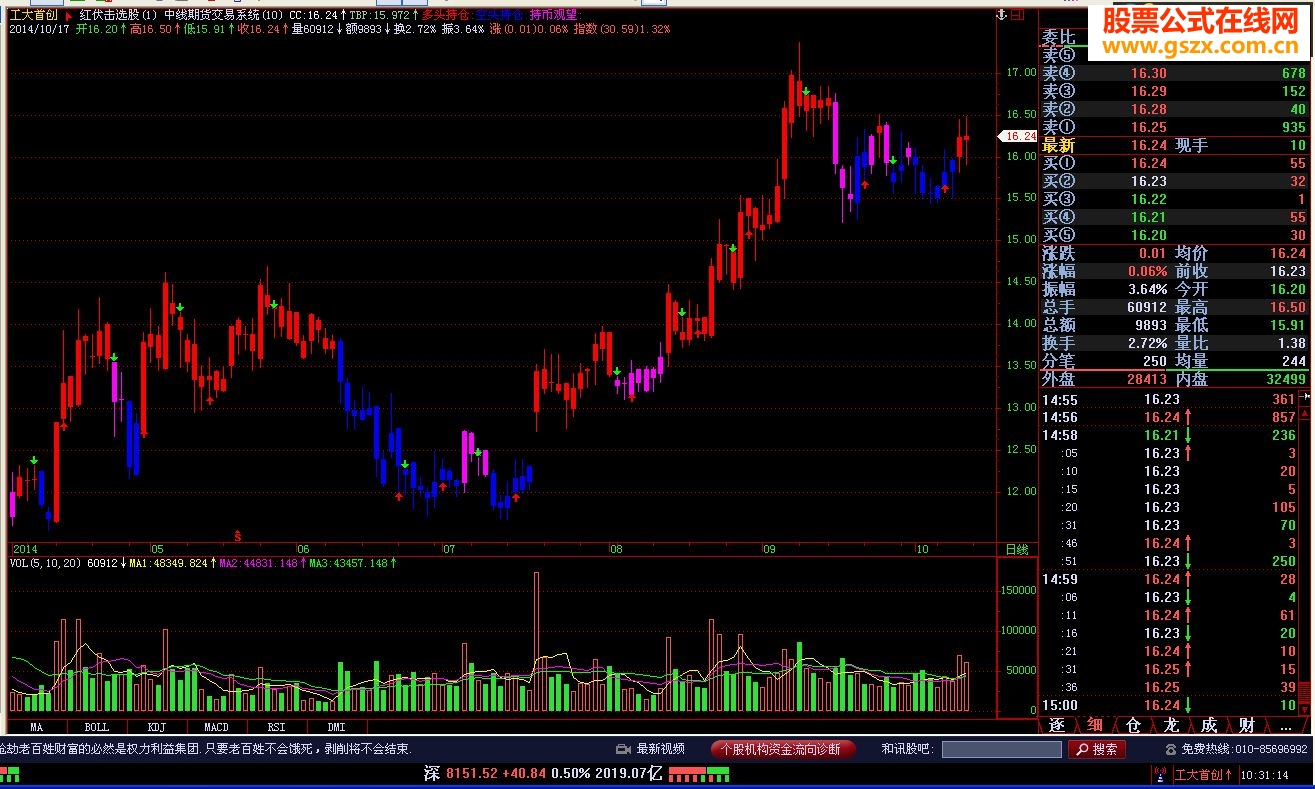Click the 工大首创 stock name in the title
This screenshot has width=1315, height=789.
34,16
